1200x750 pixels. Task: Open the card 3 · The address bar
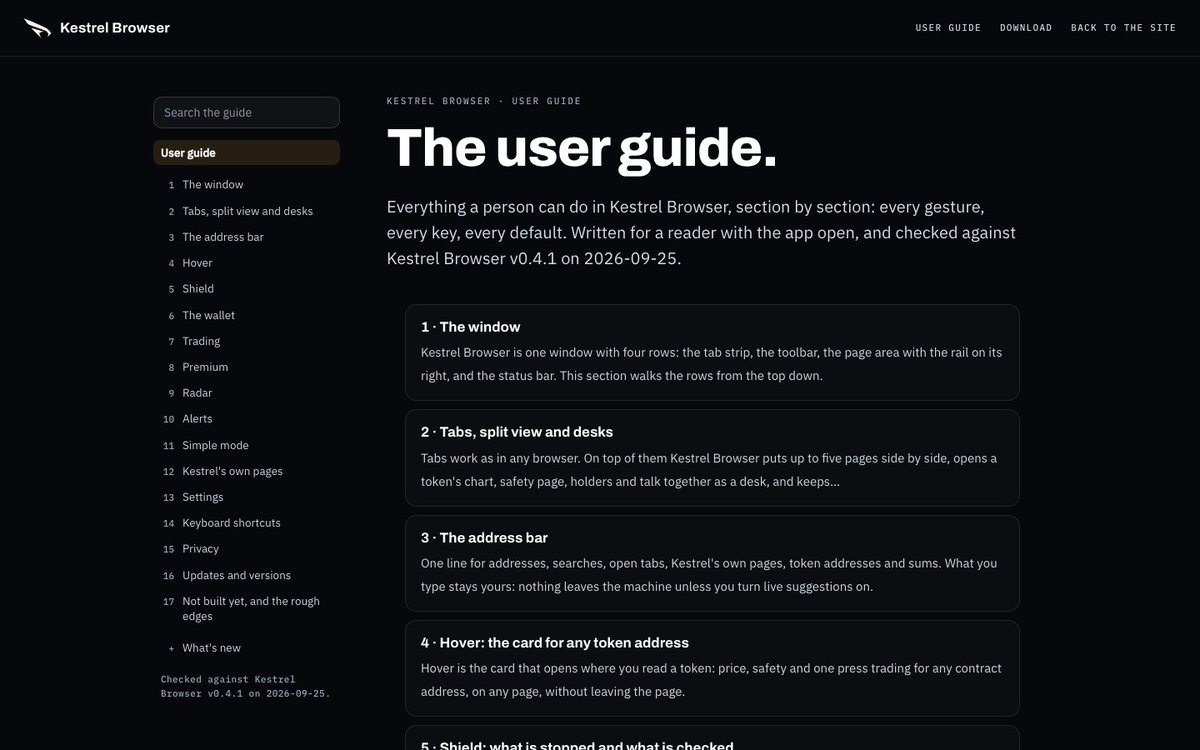click(712, 563)
